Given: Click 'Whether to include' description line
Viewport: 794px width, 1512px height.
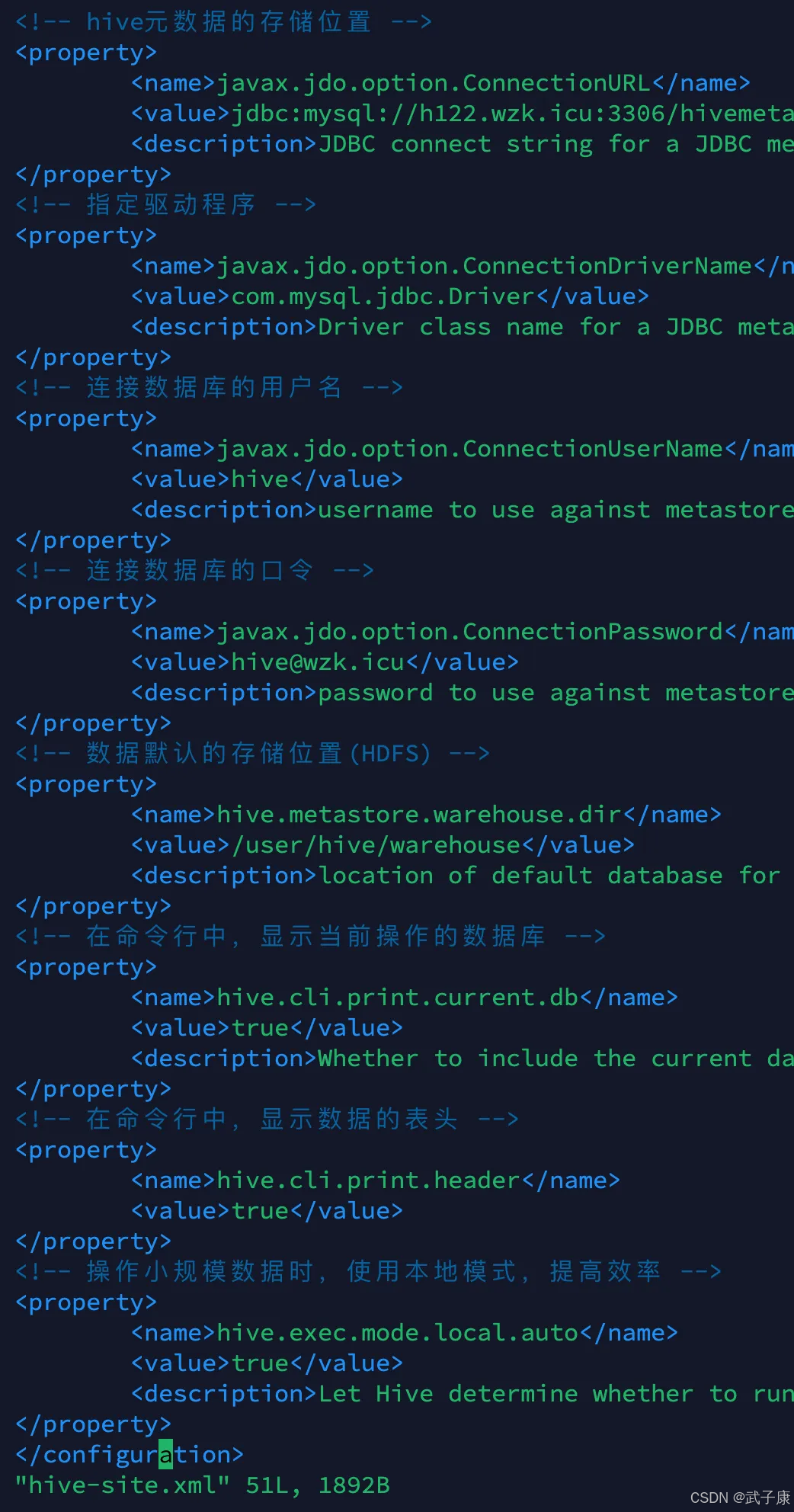Looking at the screenshot, I should point(463,1059).
